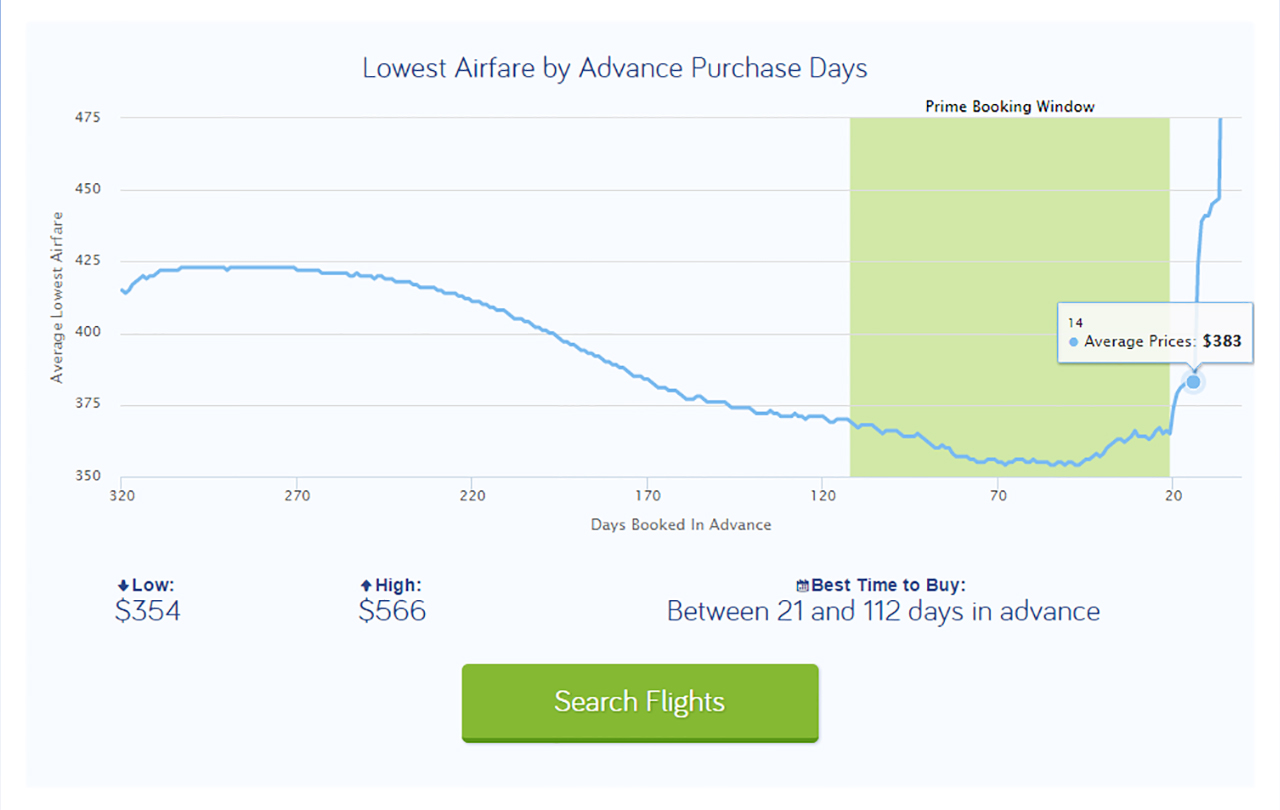Click the blue dot icon in the tooltip
The image size is (1280, 810).
click(x=1073, y=341)
